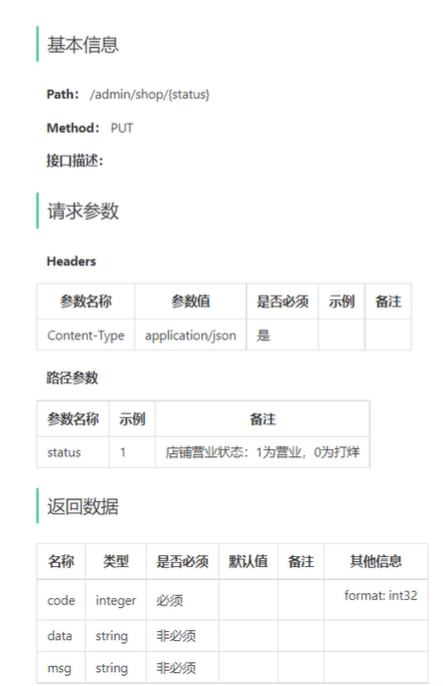Click the 备注 header in path params table
This screenshot has height=686, width=443.
point(262,419)
